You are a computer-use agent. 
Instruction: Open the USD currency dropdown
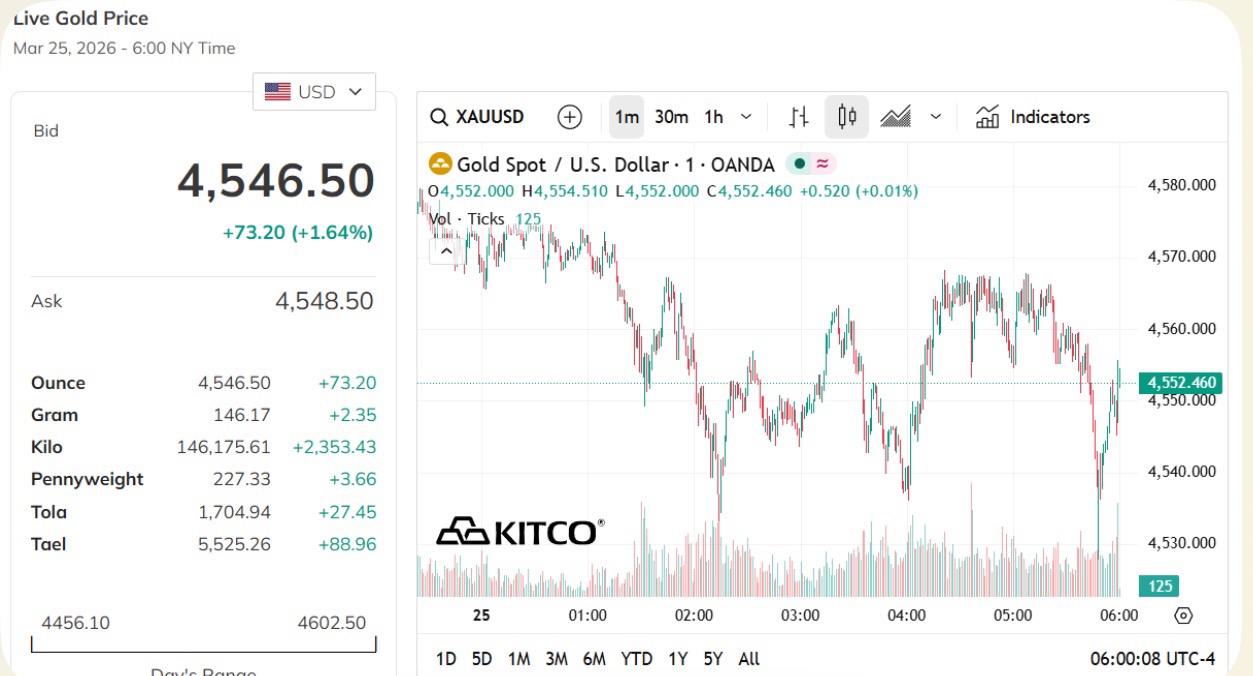[x=314, y=92]
